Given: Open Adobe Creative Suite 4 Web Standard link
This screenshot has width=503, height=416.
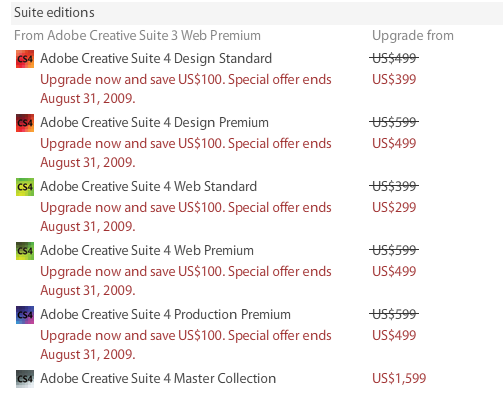Looking at the screenshot, I should [149, 187].
